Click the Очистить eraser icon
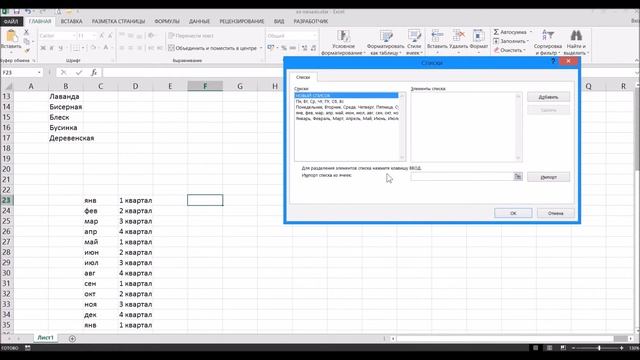 click(496, 51)
